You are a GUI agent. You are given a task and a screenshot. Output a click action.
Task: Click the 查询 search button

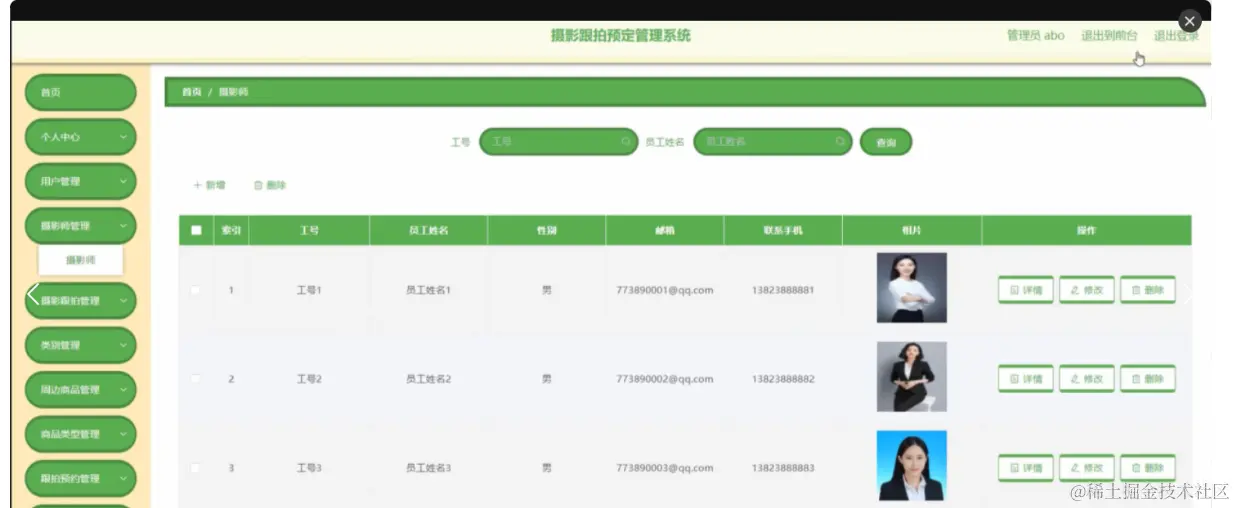click(886, 143)
